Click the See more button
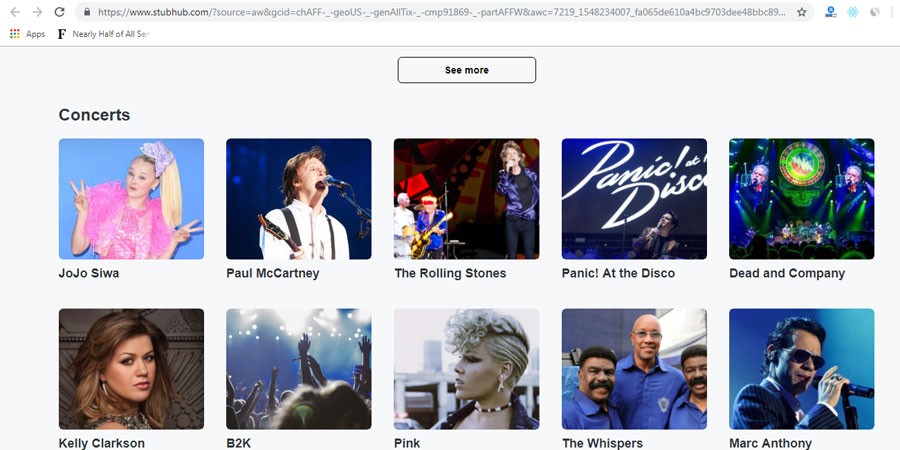The height and width of the screenshot is (450, 900). 466,70
